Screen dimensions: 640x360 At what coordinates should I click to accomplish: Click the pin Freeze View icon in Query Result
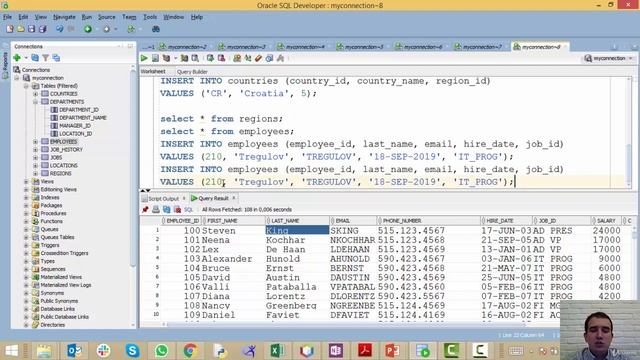[x=145, y=209]
